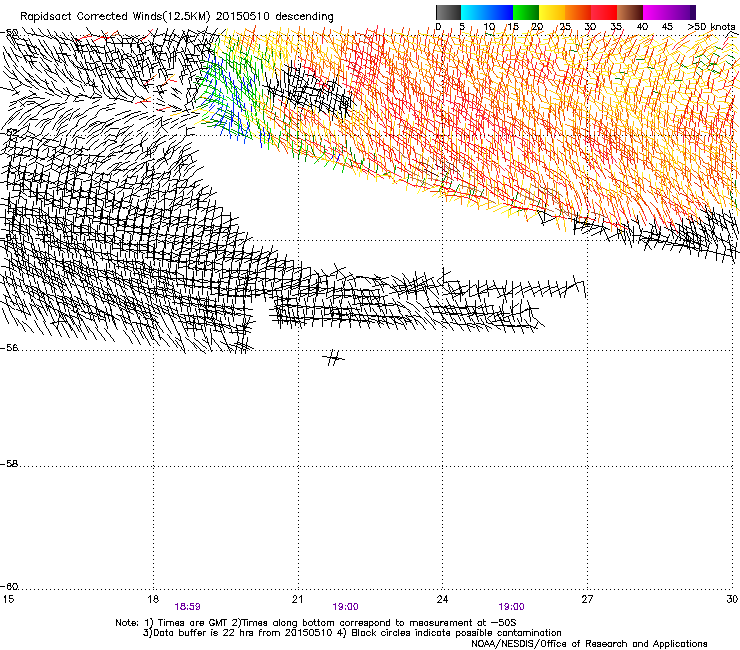
Task: Click latitude axis label '-58'
Action: (x=9, y=464)
